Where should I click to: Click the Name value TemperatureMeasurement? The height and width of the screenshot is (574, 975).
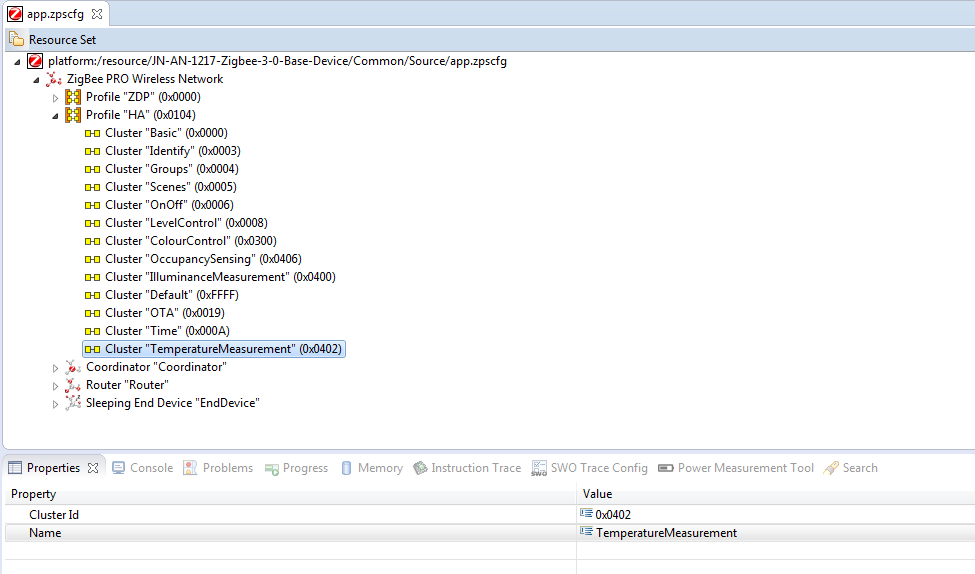coord(666,532)
